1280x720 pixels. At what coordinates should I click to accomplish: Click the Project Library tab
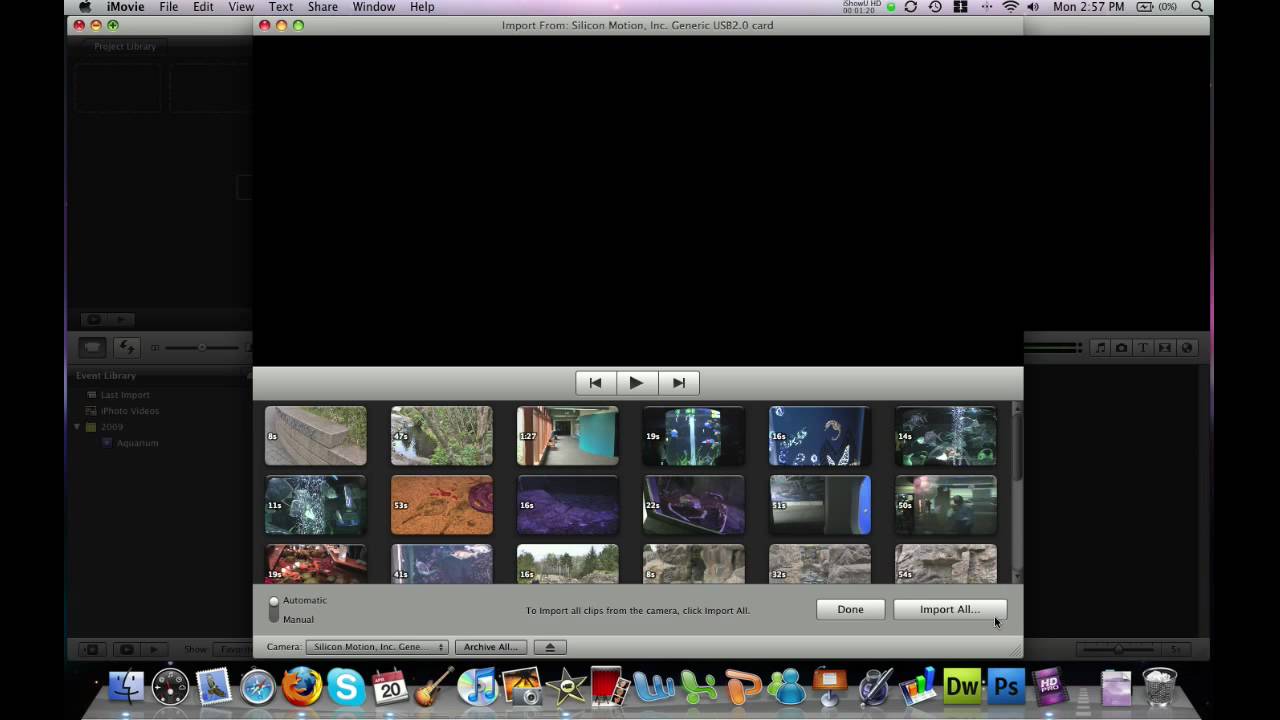(x=125, y=46)
